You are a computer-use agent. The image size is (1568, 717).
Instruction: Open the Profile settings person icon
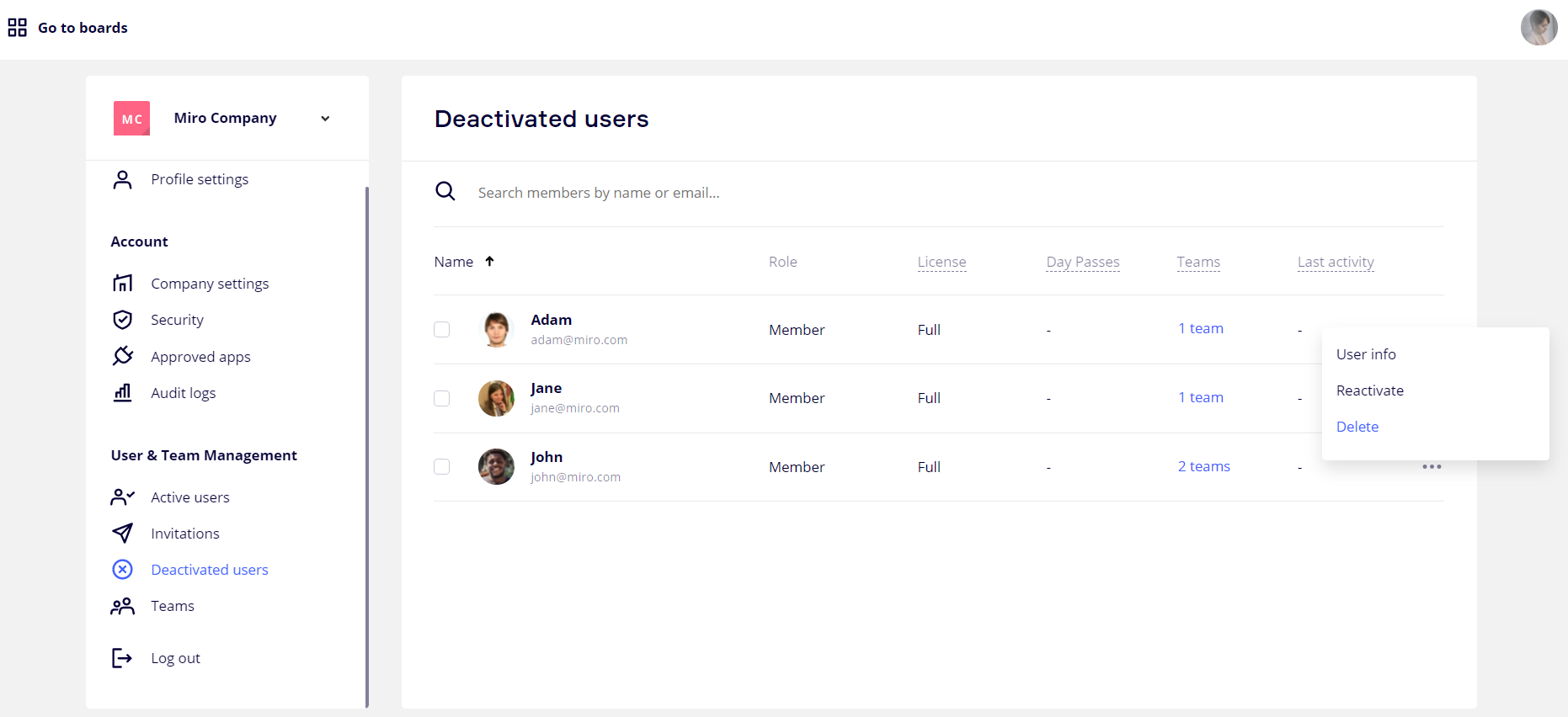(123, 179)
